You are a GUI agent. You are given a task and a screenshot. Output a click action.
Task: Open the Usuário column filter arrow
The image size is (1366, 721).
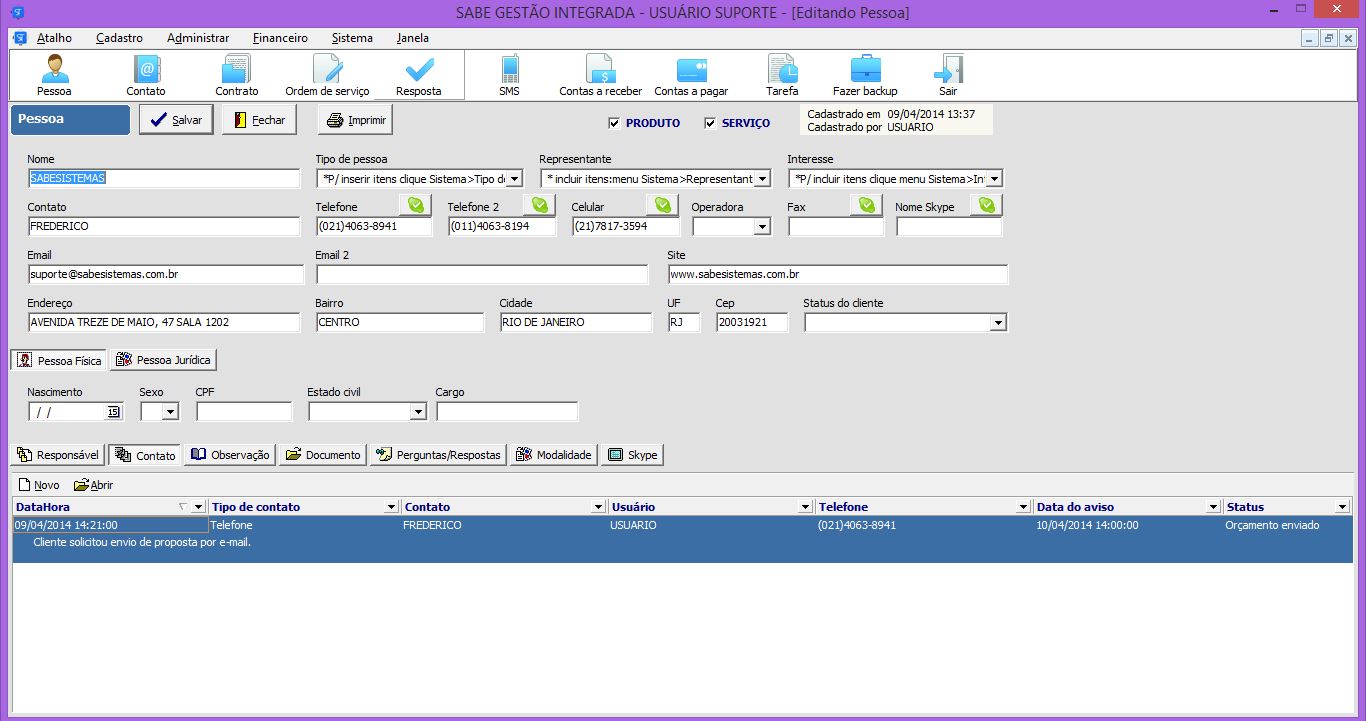805,507
